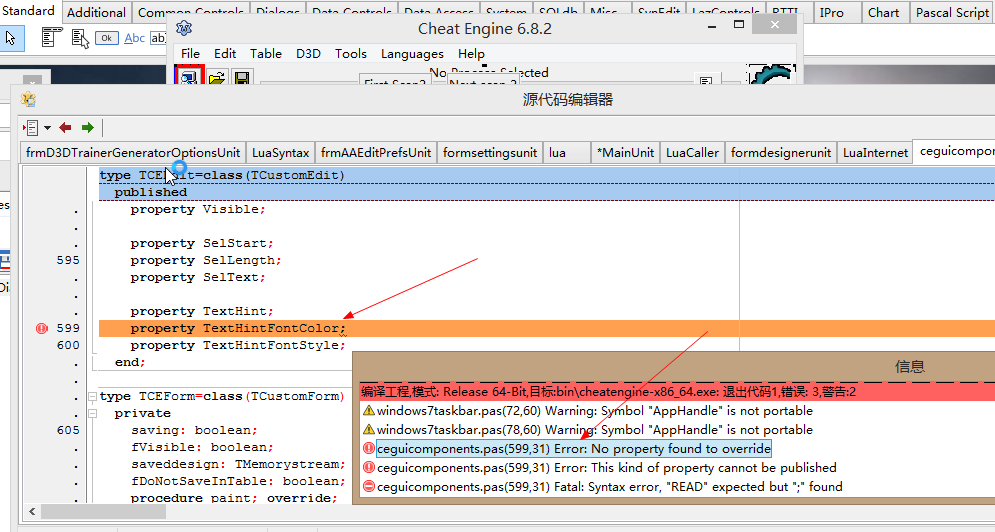This screenshot has width=995, height=532.
Task: Select the 'No property found to override' error
Action: point(573,449)
